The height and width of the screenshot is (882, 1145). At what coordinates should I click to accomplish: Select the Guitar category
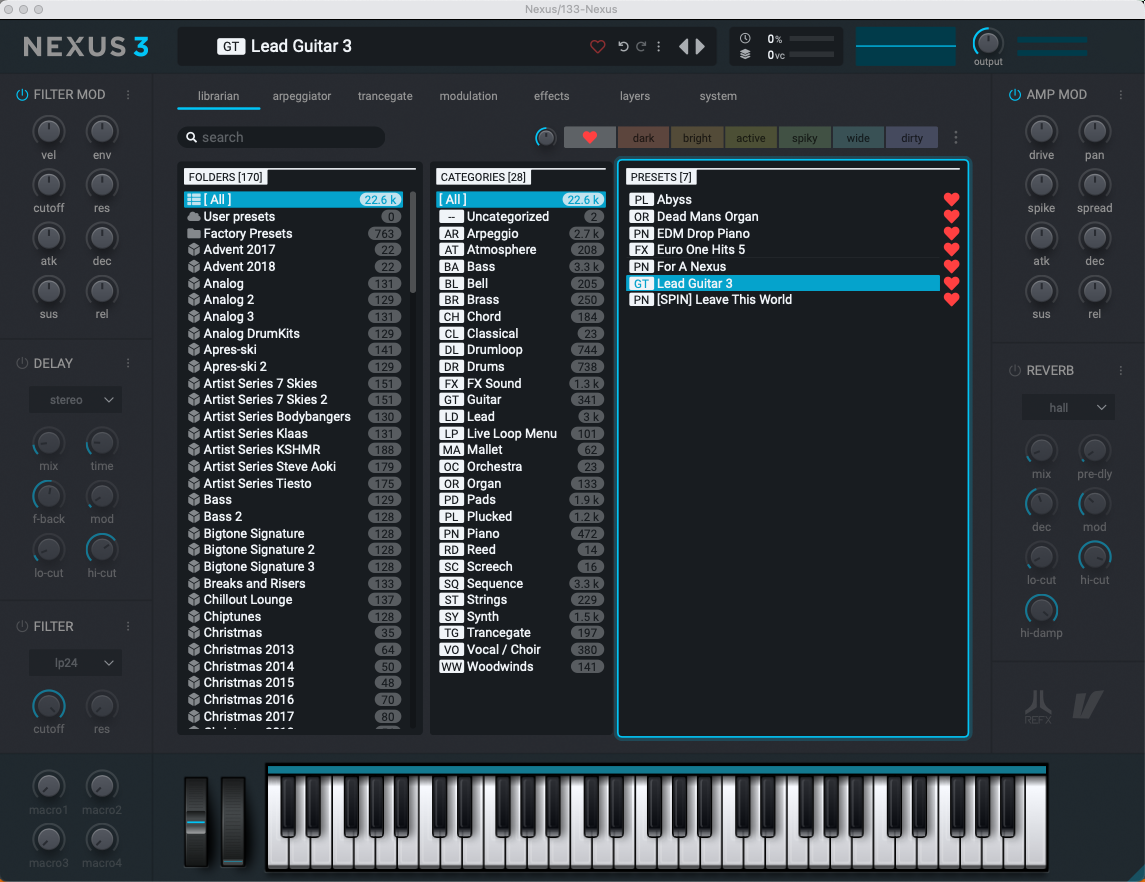coord(521,400)
